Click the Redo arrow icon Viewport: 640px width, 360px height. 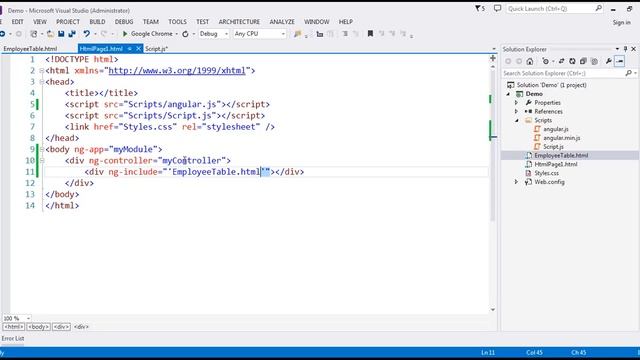click(x=104, y=34)
